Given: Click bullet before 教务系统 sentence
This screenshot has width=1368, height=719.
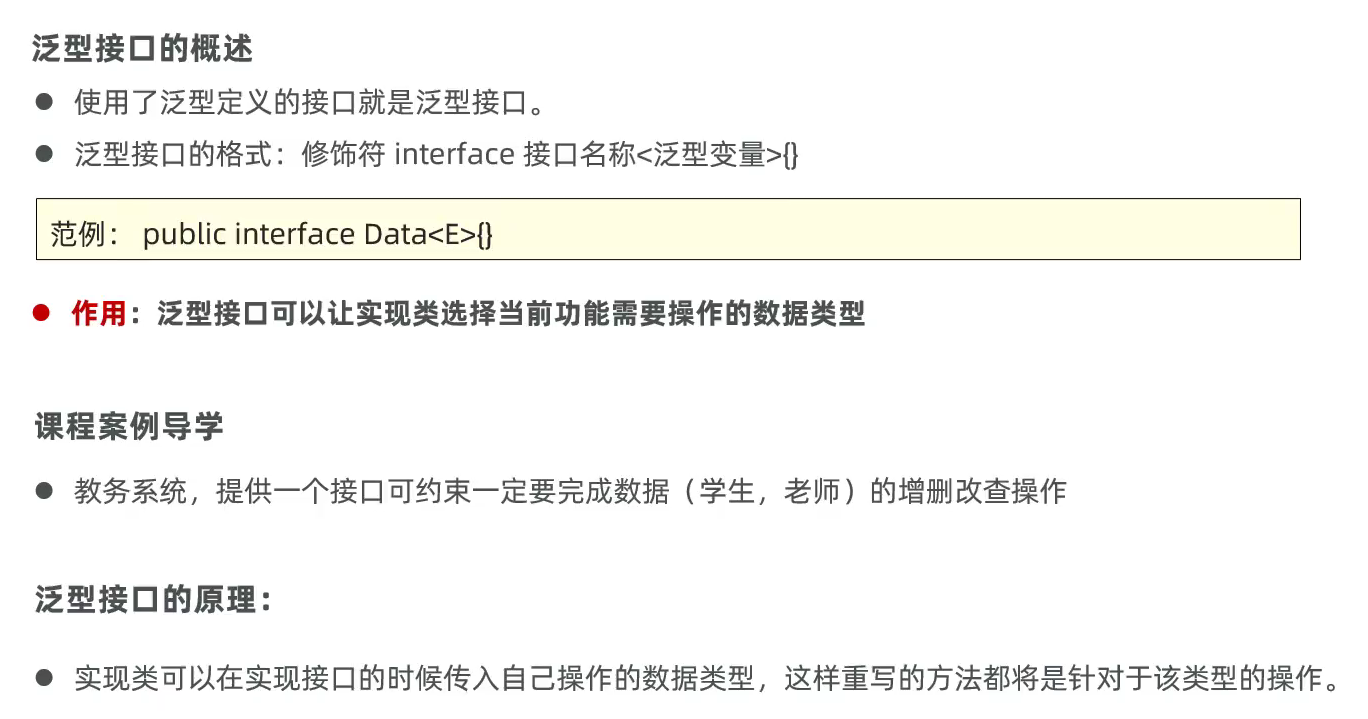Looking at the screenshot, I should pos(43,491).
